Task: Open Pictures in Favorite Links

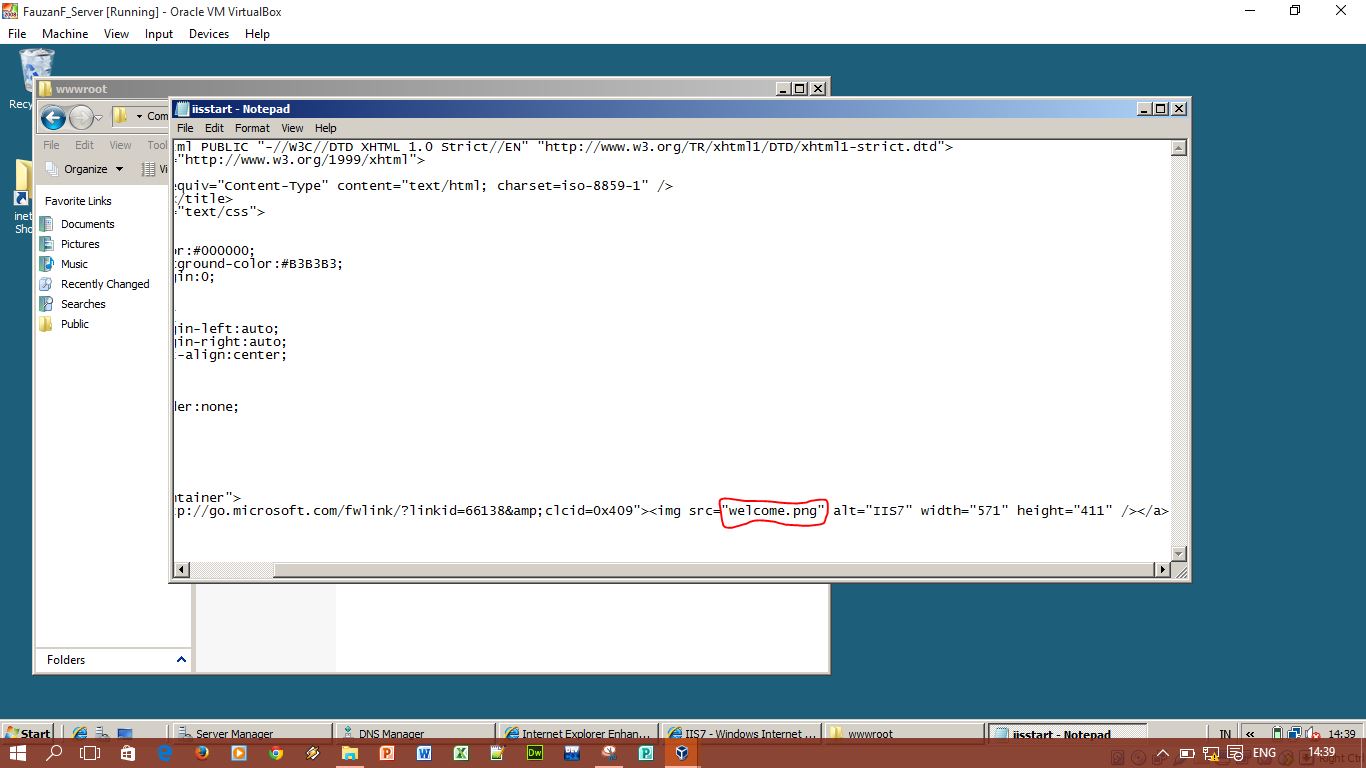Action: coord(80,244)
